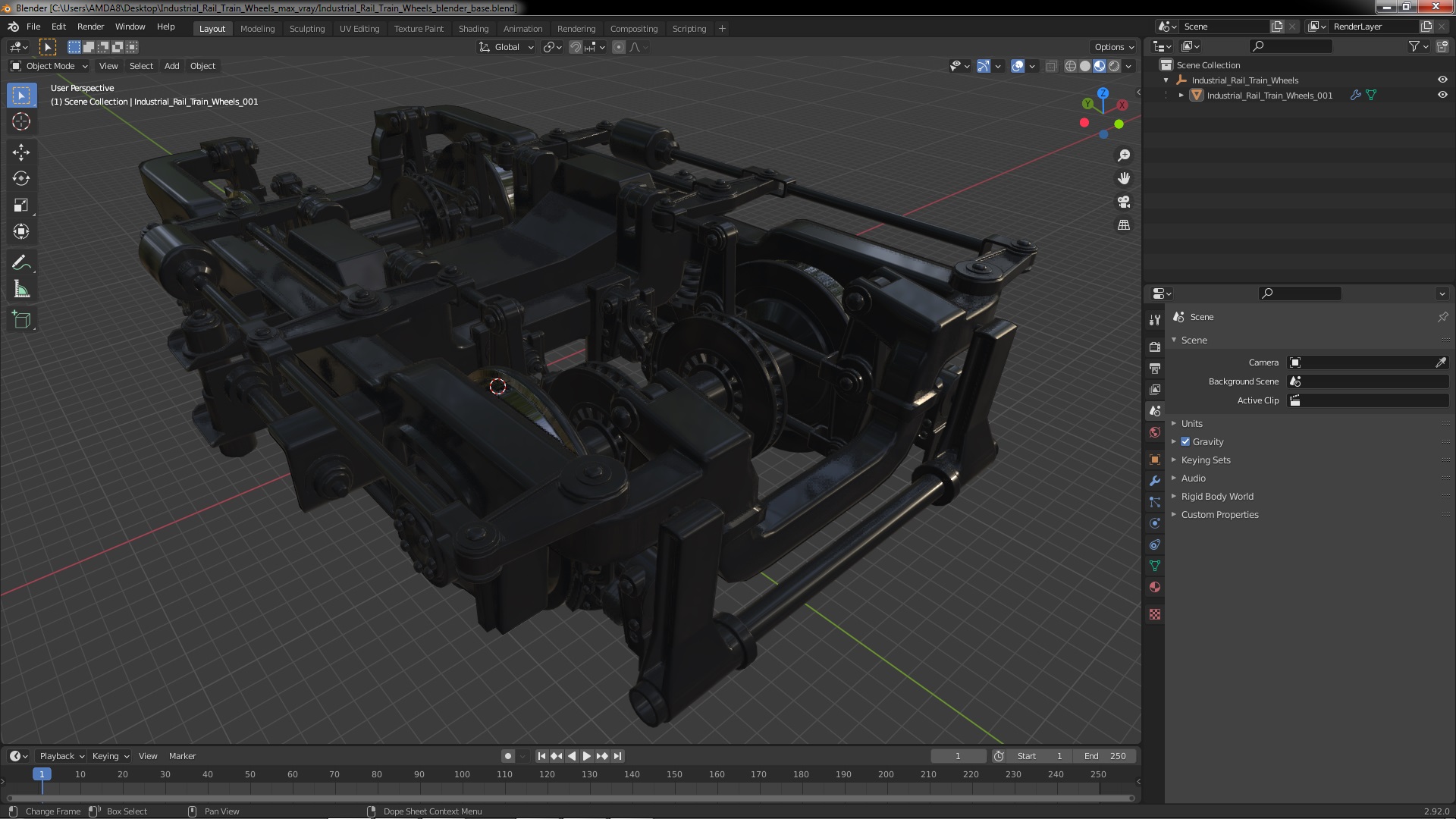Expand the Custom Properties panel
This screenshot has width=1456, height=819.
[1219, 514]
